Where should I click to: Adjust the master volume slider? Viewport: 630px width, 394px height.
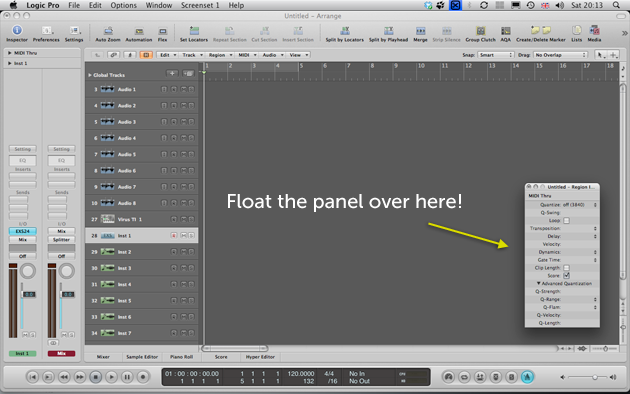[x=595, y=377]
